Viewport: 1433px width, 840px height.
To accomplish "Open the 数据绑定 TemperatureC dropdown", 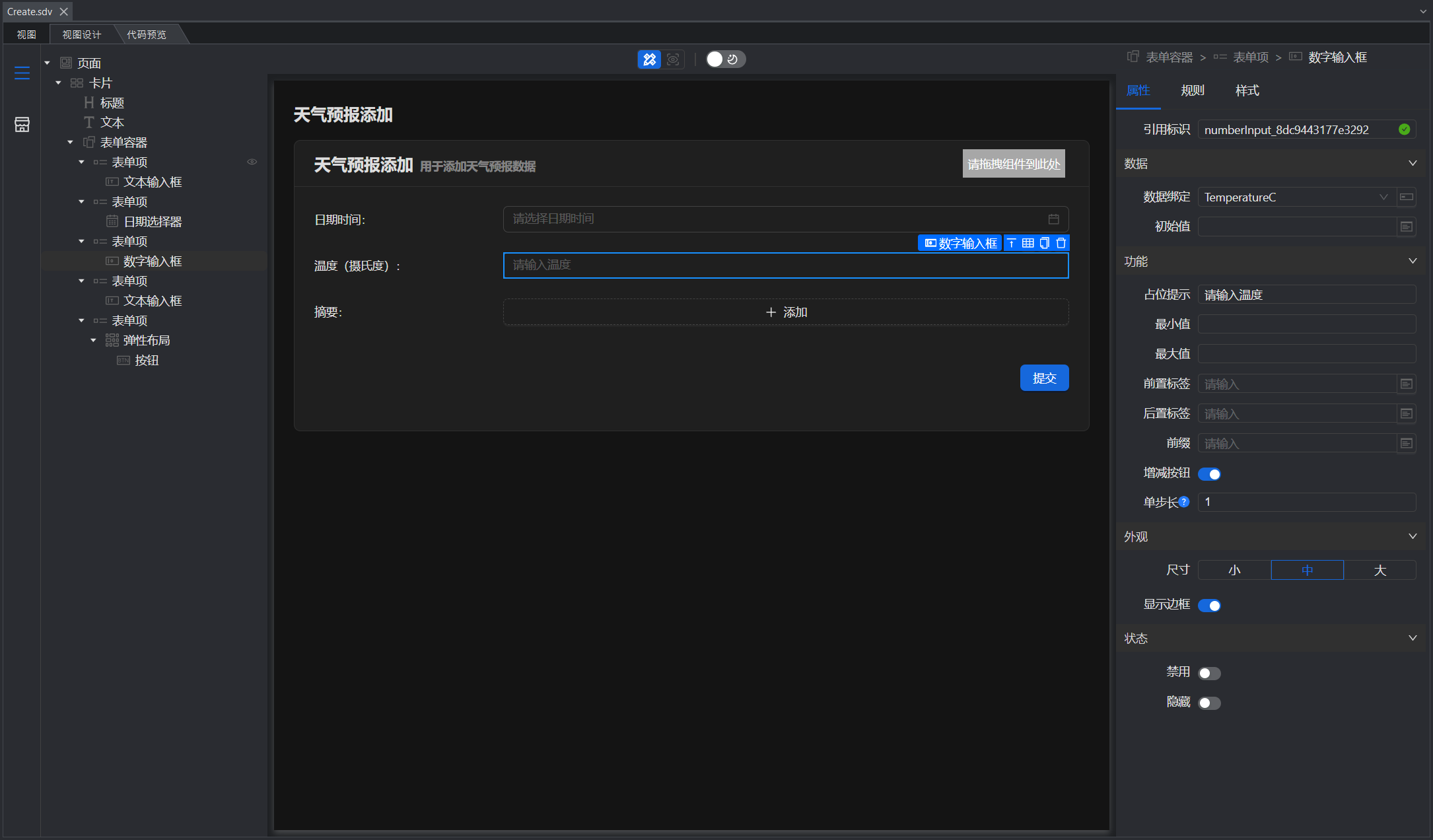I will click(x=1296, y=197).
